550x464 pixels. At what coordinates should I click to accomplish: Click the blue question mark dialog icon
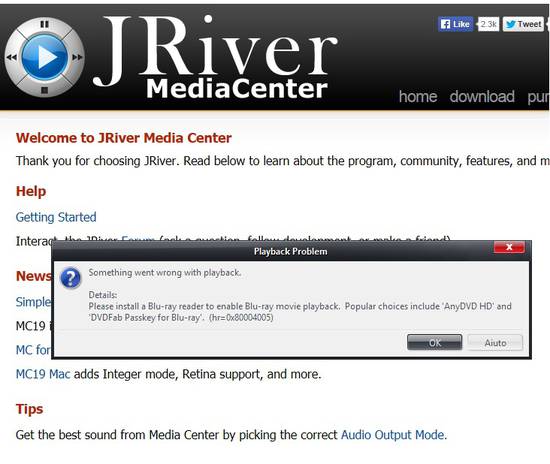[x=71, y=278]
